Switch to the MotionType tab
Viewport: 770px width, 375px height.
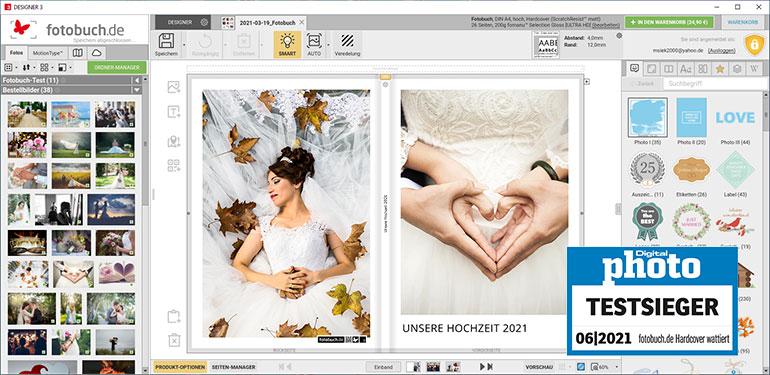(48, 53)
